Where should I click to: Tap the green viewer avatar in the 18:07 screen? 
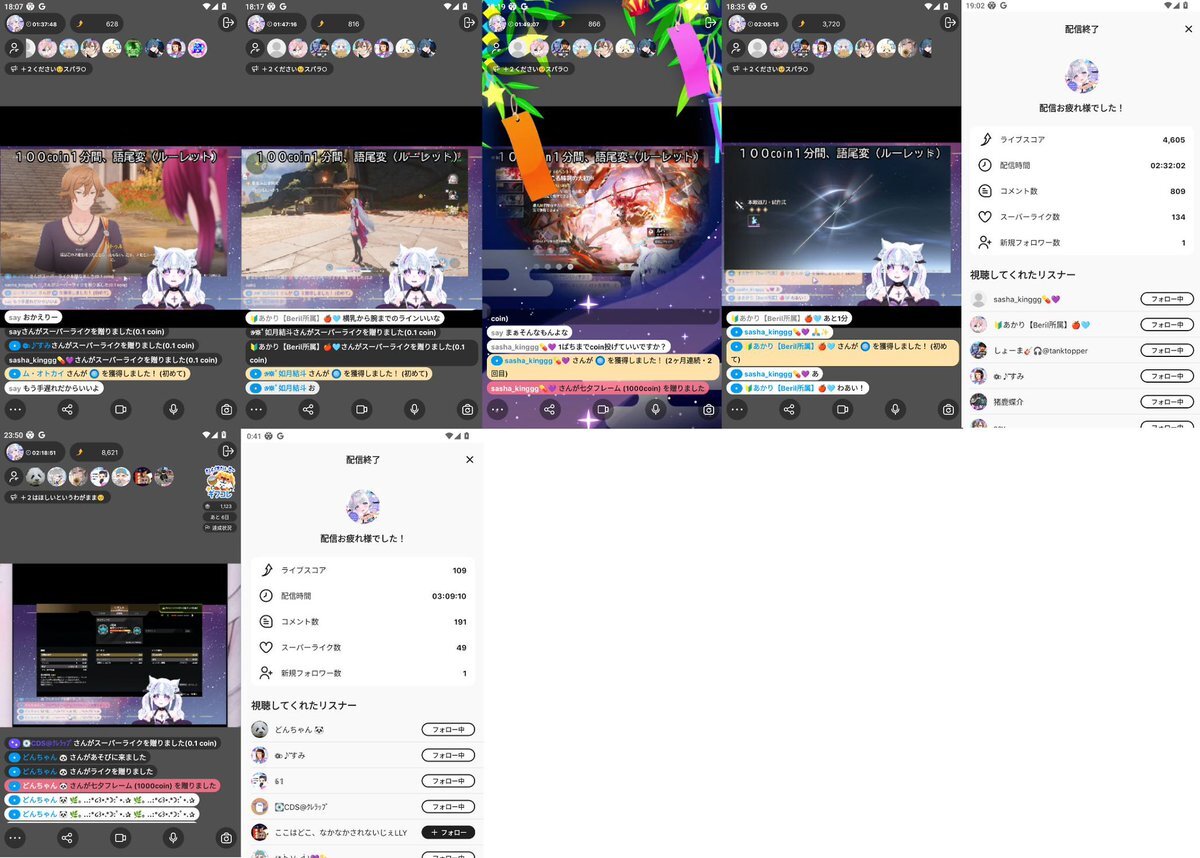134,47
